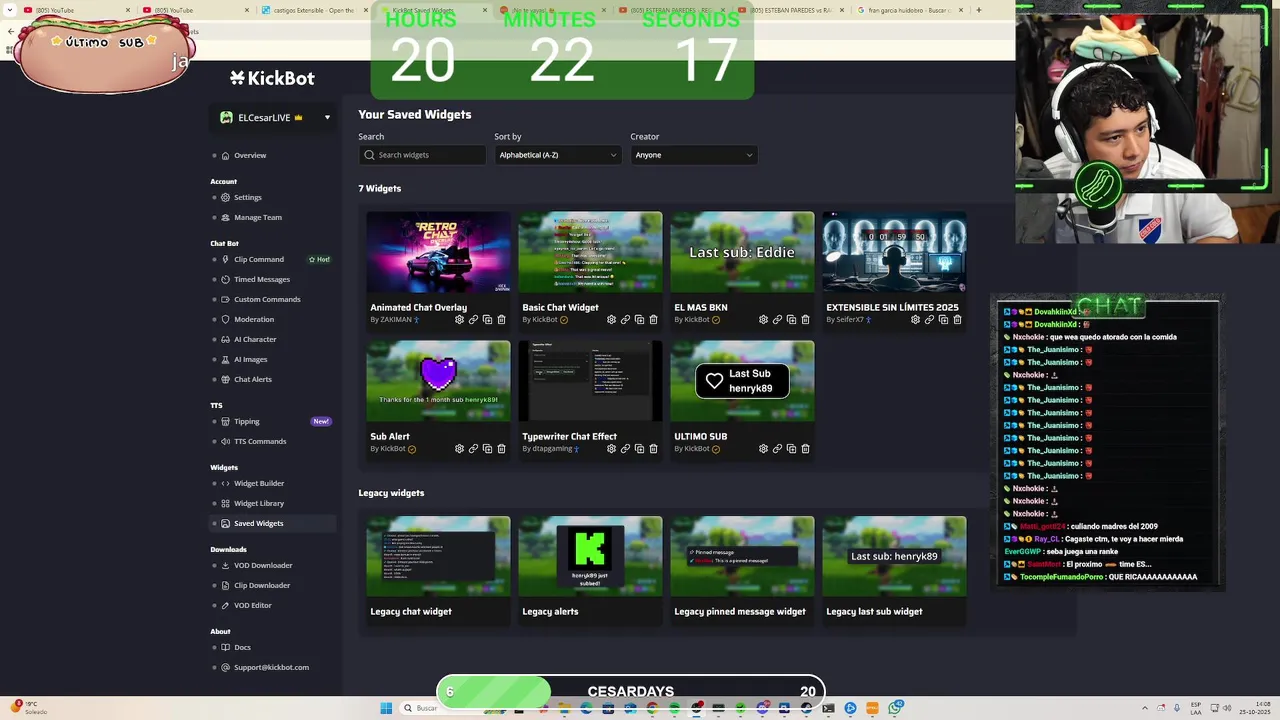Open VOD Downloader

coord(263,566)
